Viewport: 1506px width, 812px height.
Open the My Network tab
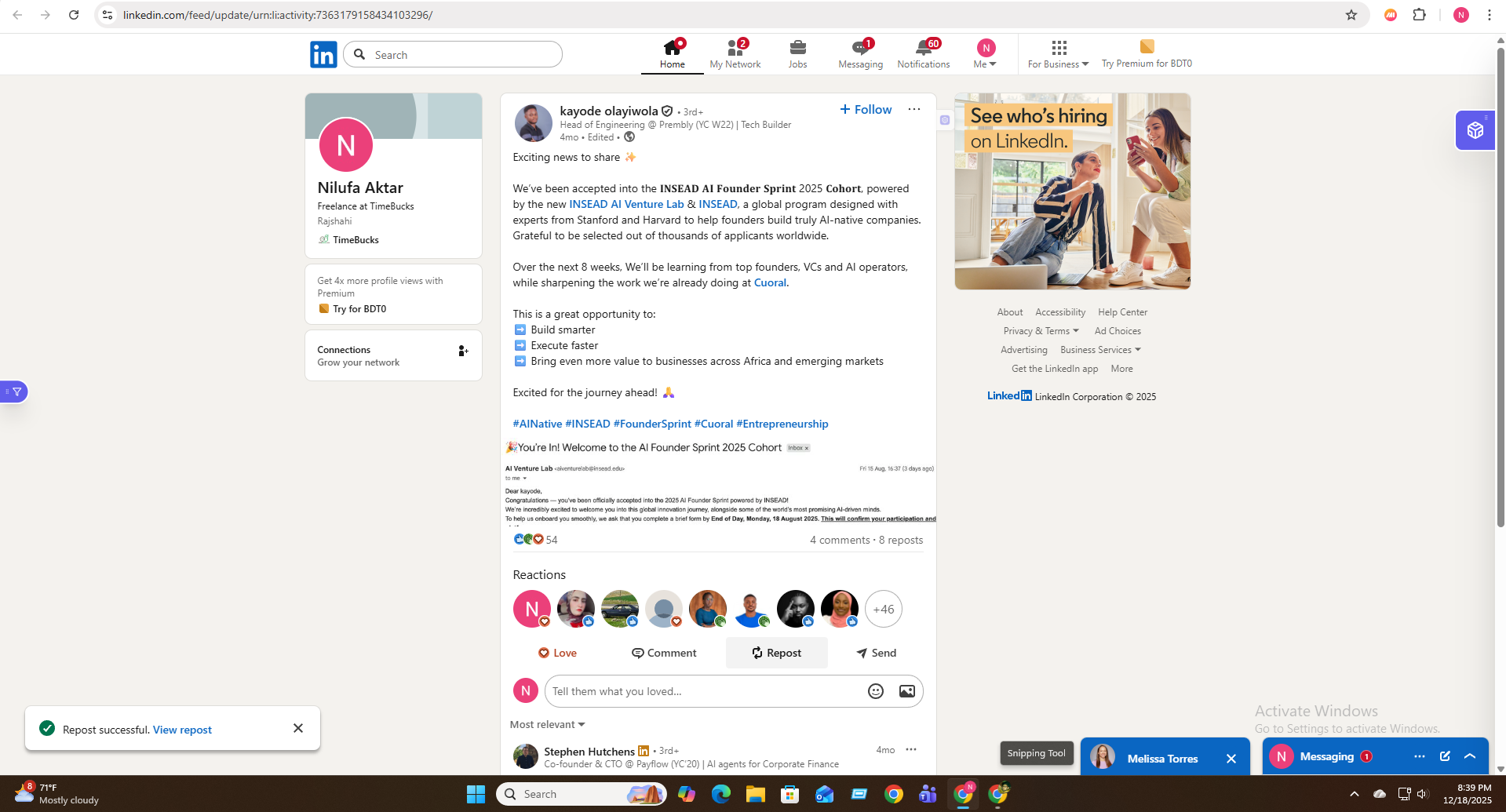[x=735, y=54]
